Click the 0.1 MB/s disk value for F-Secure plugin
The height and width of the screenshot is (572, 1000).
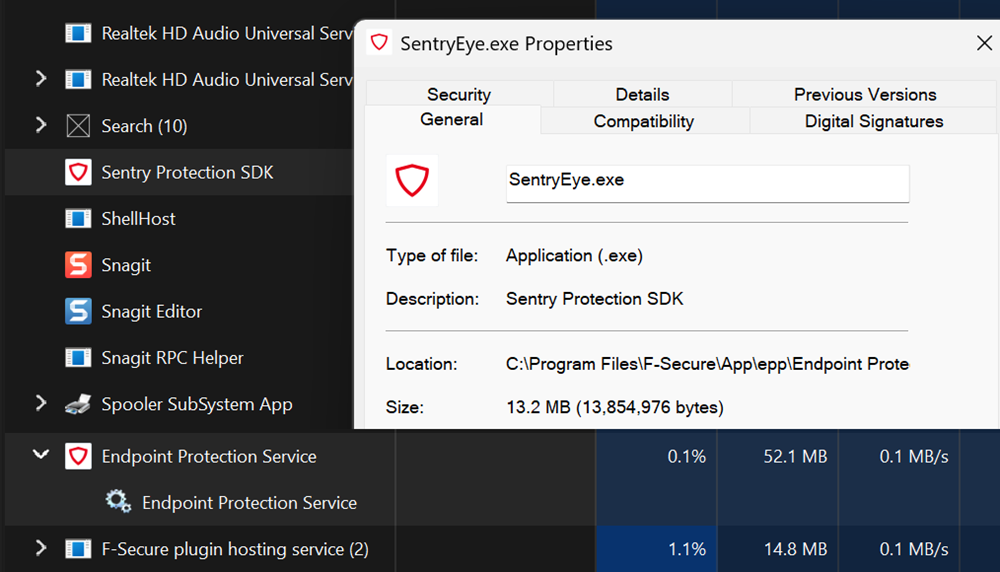pyautogui.click(x=913, y=549)
